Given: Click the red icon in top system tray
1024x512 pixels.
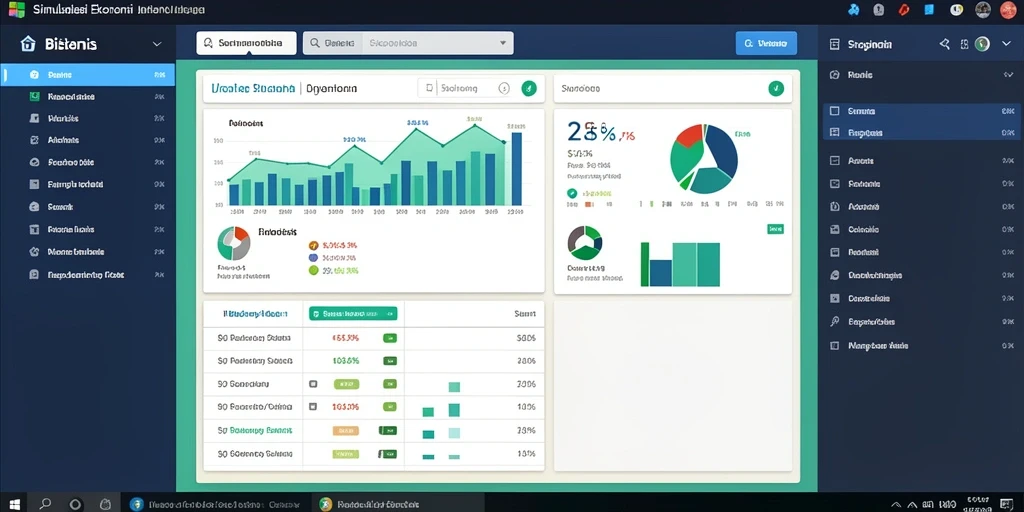Looking at the screenshot, I should (904, 9).
